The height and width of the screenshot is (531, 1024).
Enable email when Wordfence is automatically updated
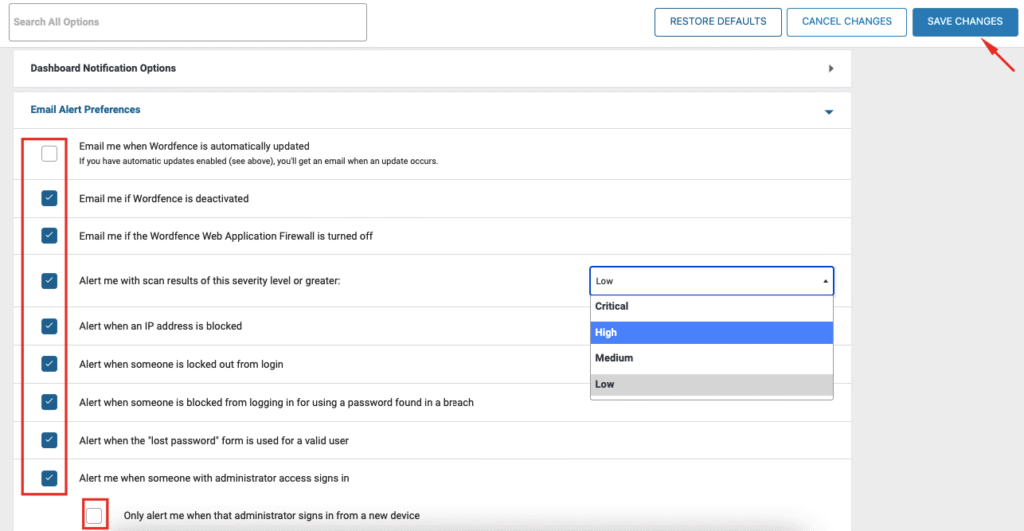(x=49, y=153)
